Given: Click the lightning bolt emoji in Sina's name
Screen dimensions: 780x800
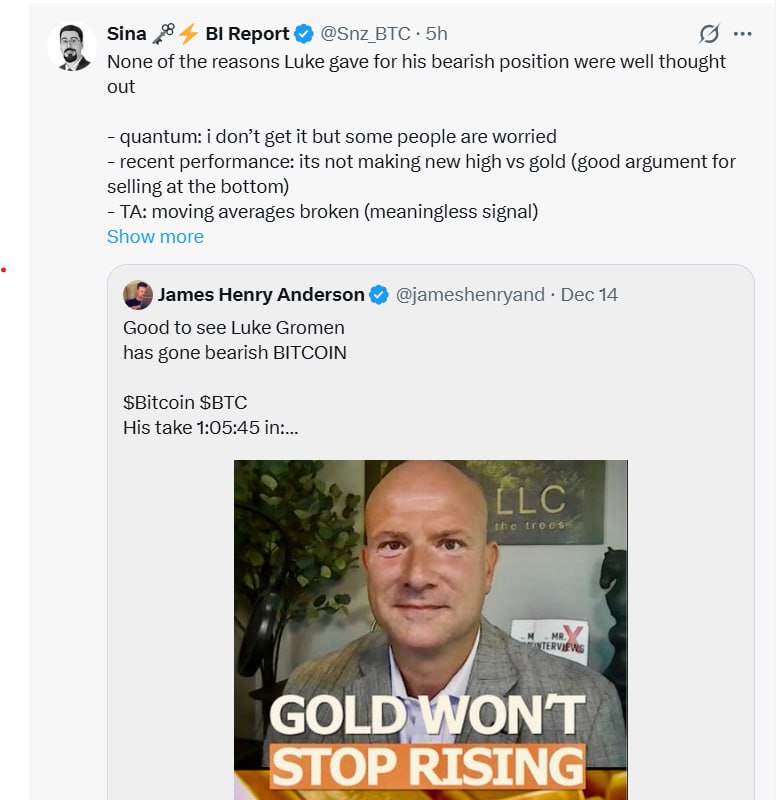Looking at the screenshot, I should pyautogui.click(x=188, y=34).
